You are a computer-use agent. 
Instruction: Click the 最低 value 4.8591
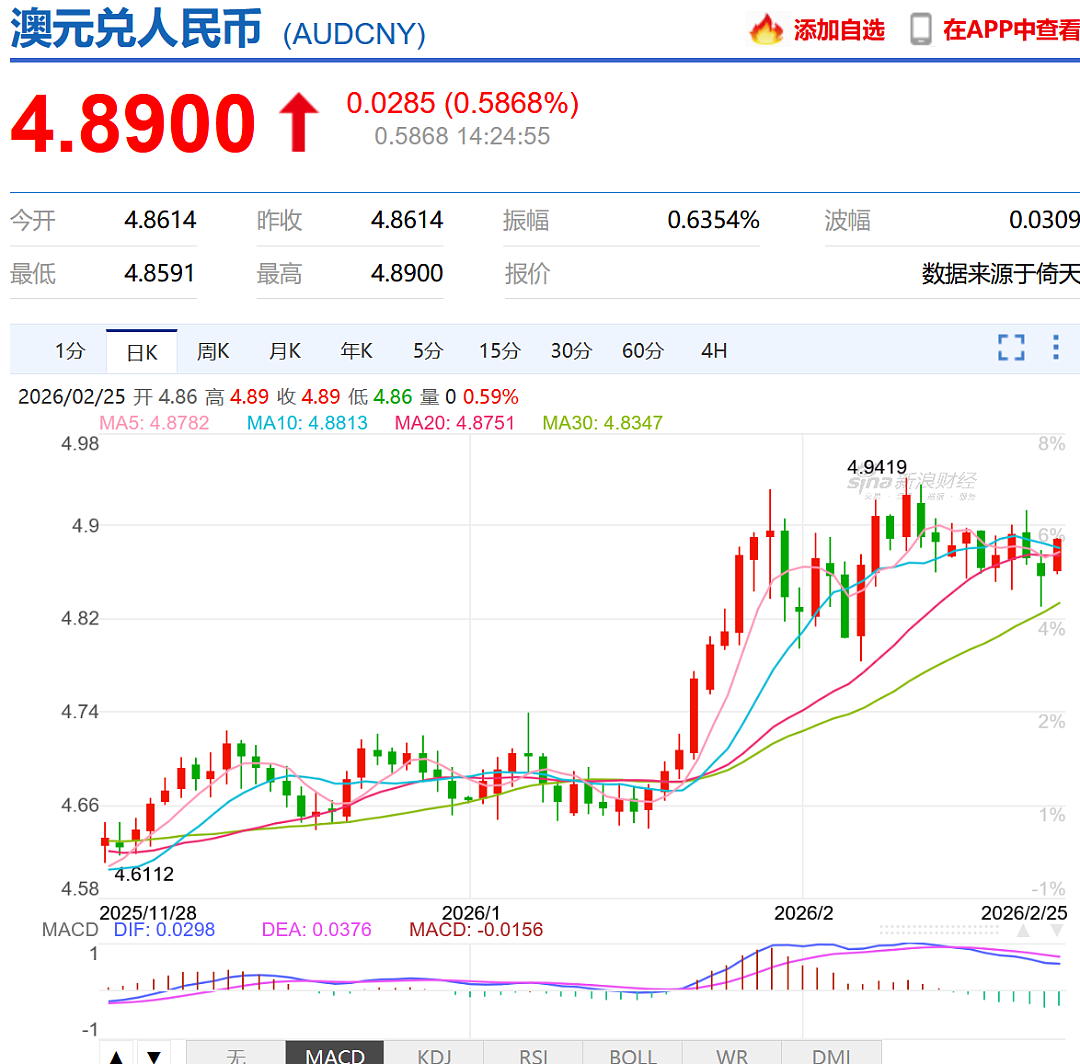click(x=160, y=273)
